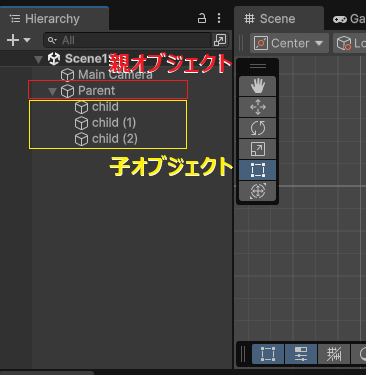Select the Hand (View) tool

coord(257,86)
